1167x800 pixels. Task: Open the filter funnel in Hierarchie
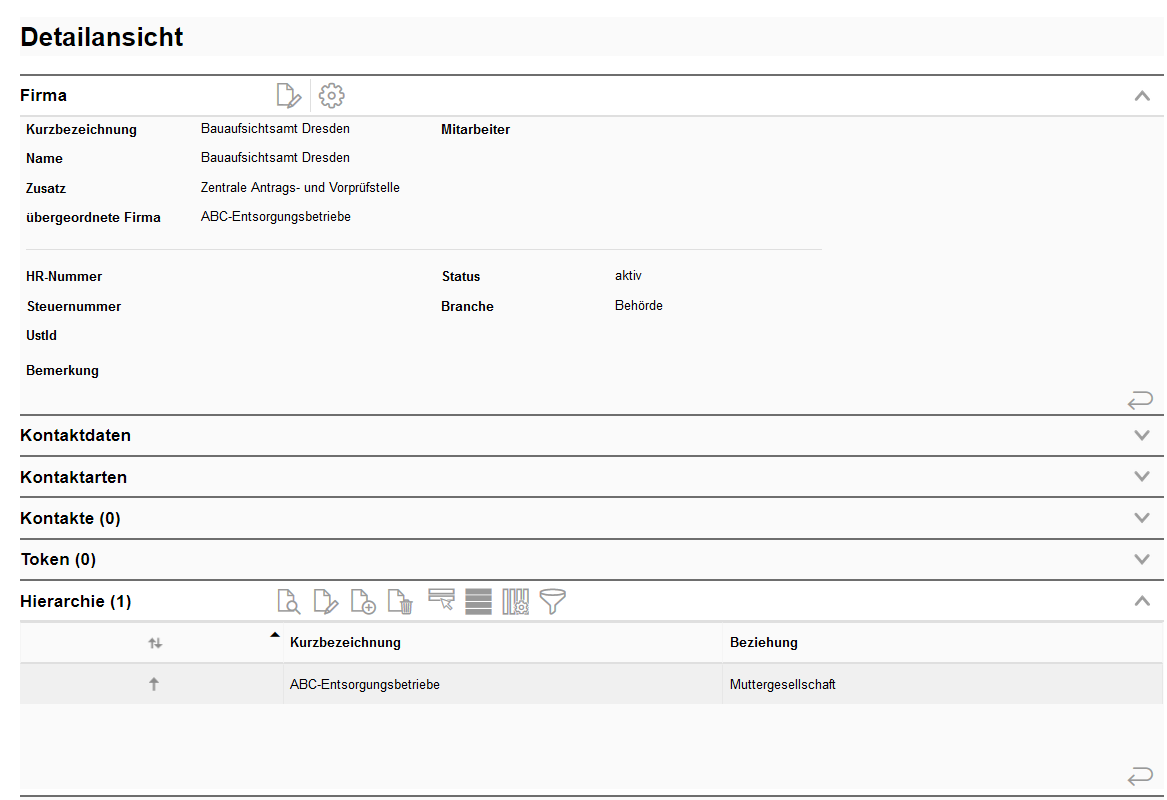[552, 601]
